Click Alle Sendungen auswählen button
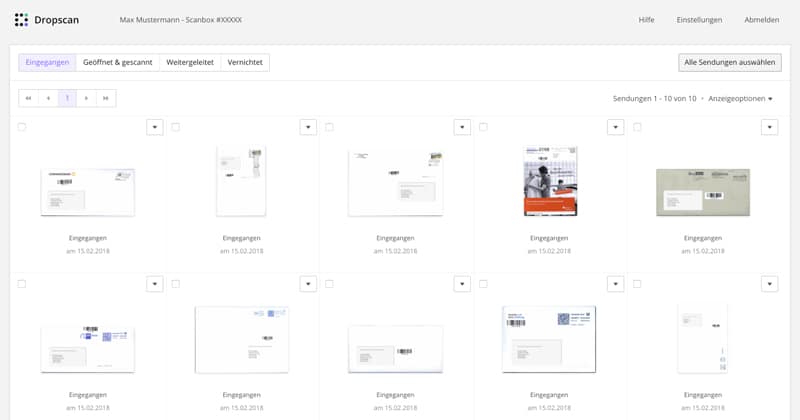 [x=729, y=62]
